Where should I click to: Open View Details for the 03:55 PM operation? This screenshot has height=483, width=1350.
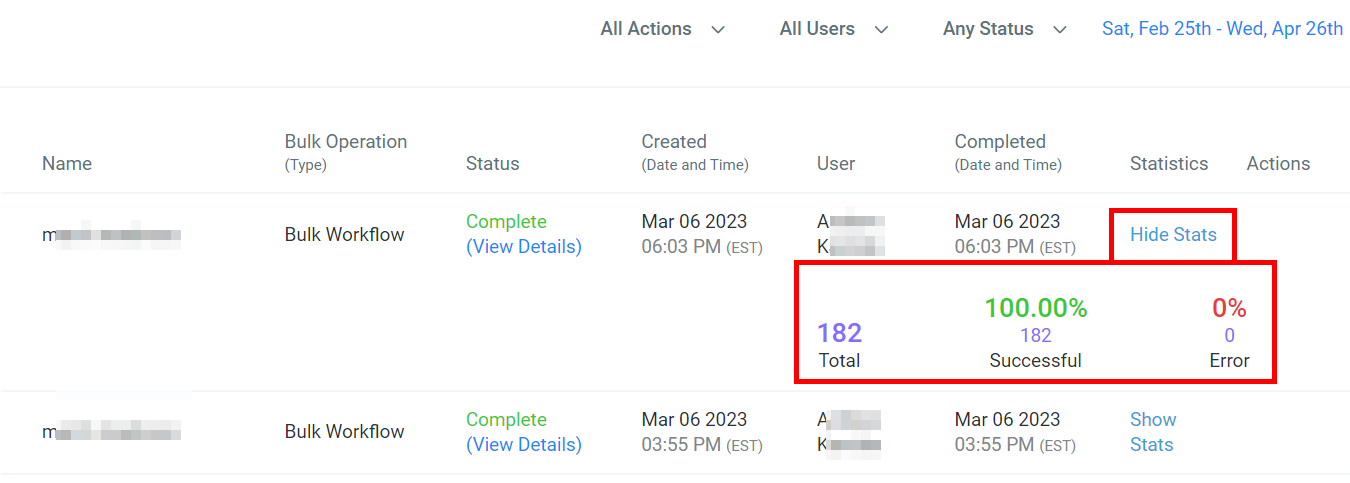[x=523, y=445]
